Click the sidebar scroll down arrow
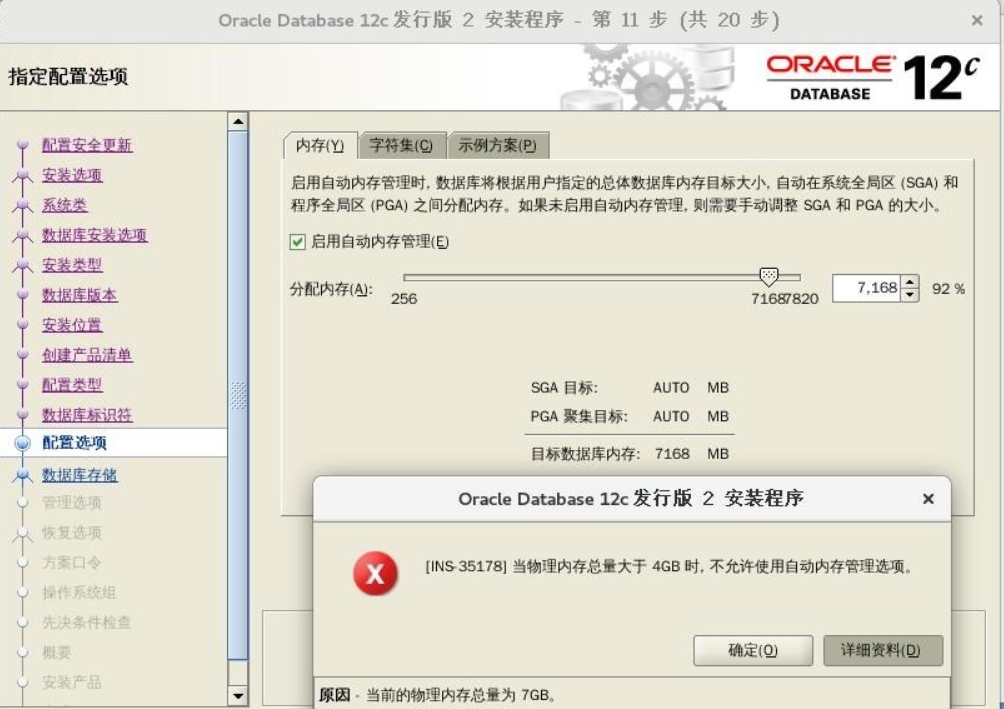This screenshot has height=709, width=1004. [x=238, y=696]
